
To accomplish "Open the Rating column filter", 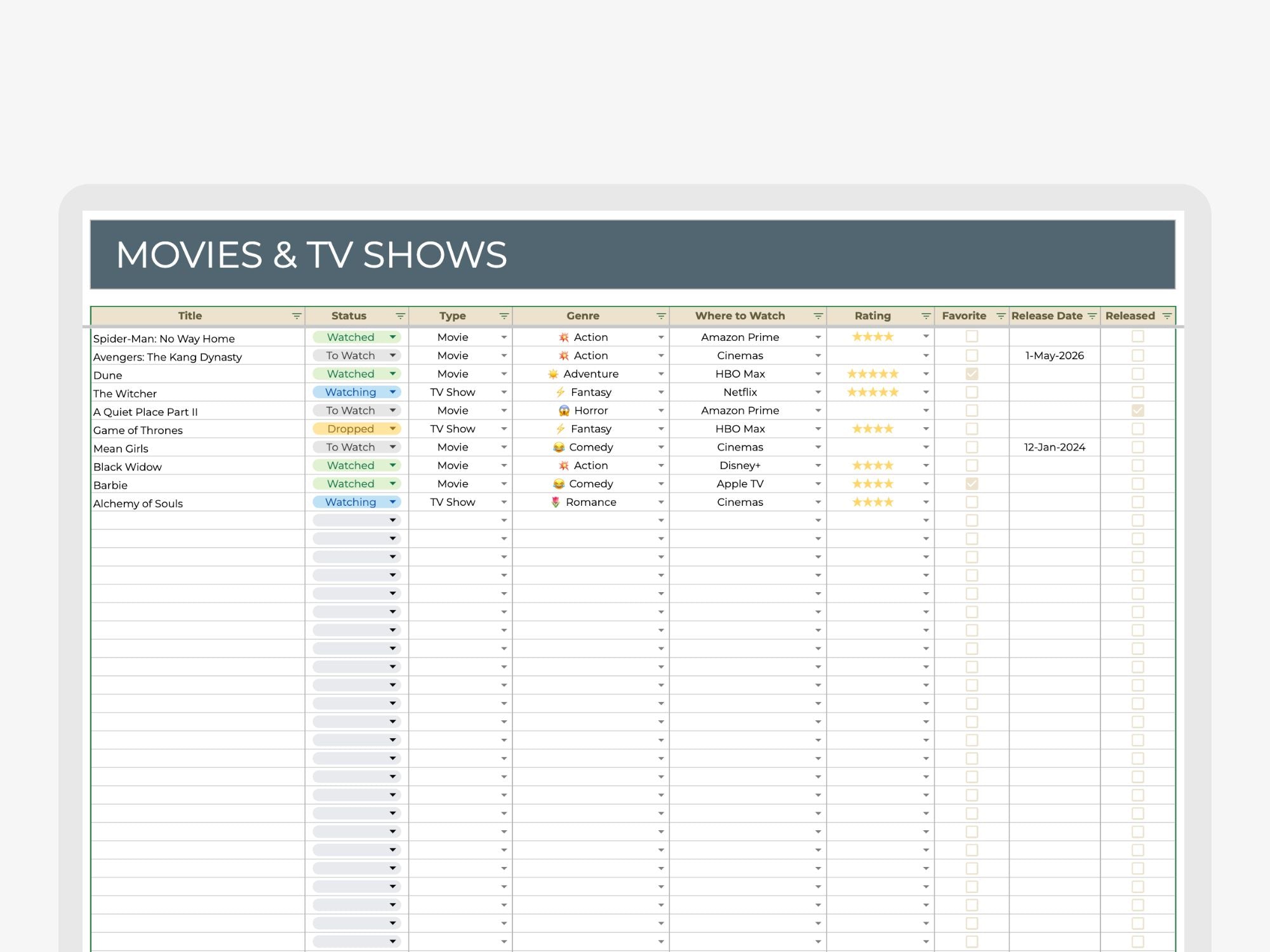I will pos(926,315).
